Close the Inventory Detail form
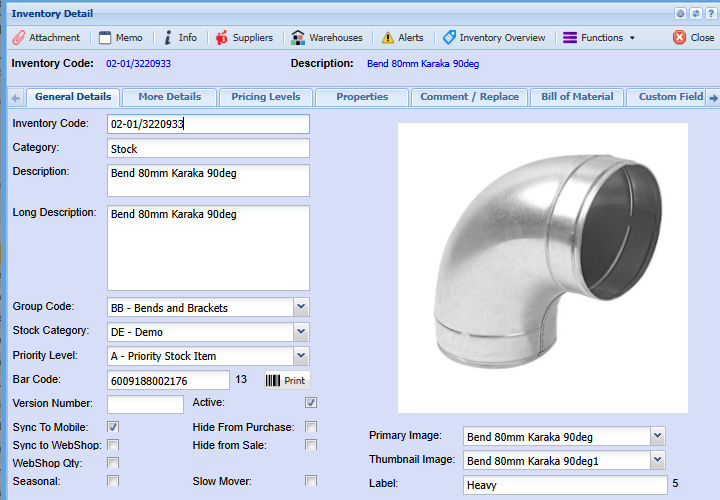The width and height of the screenshot is (720, 500). click(693, 38)
